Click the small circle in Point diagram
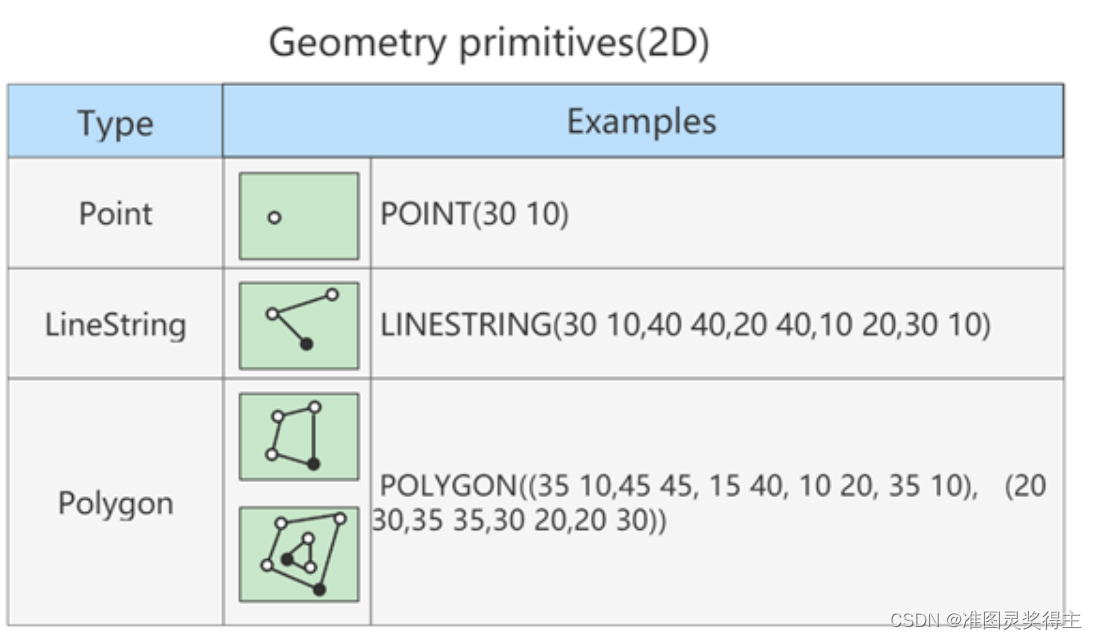 click(x=274, y=218)
